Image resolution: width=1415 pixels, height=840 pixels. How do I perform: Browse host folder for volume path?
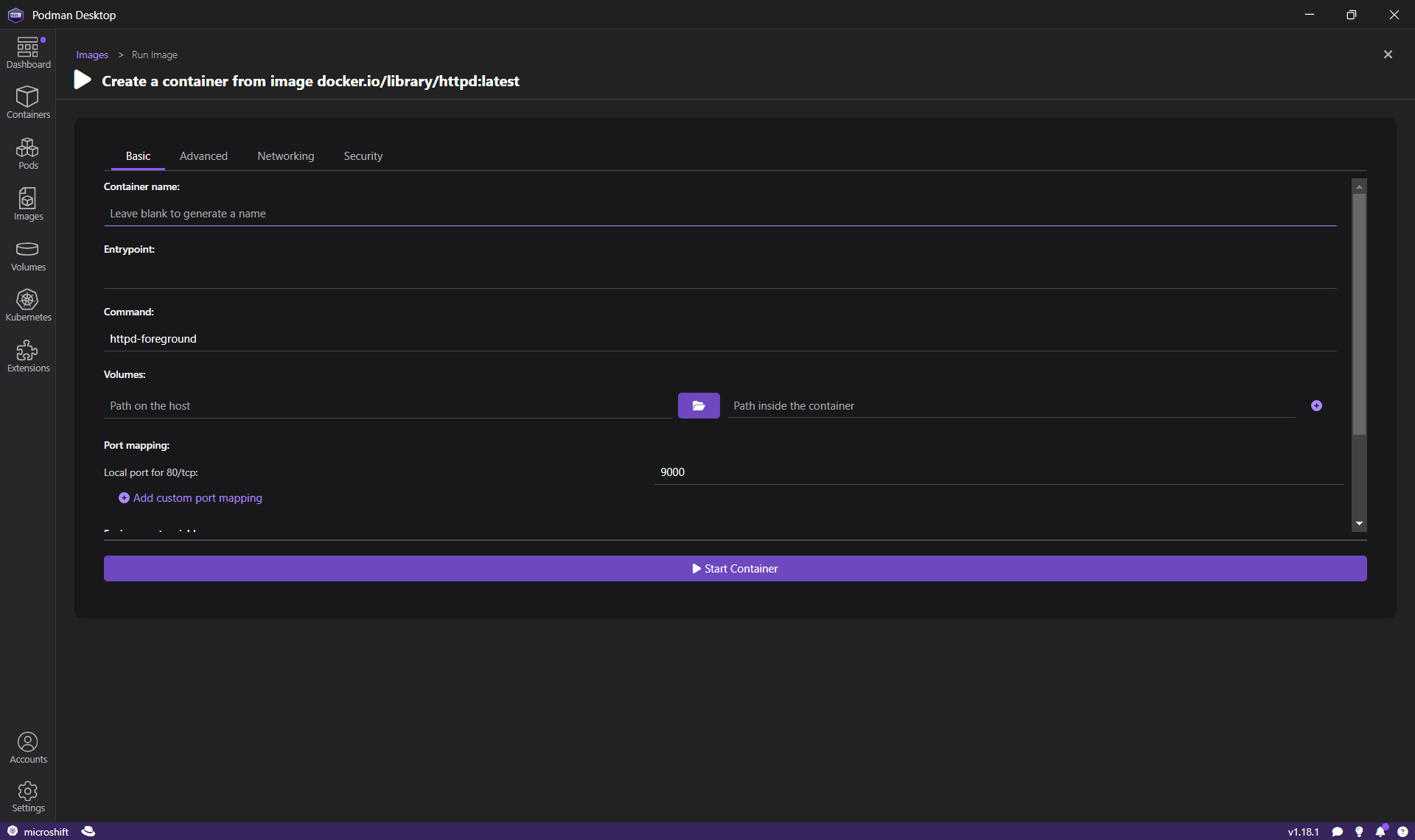698,406
